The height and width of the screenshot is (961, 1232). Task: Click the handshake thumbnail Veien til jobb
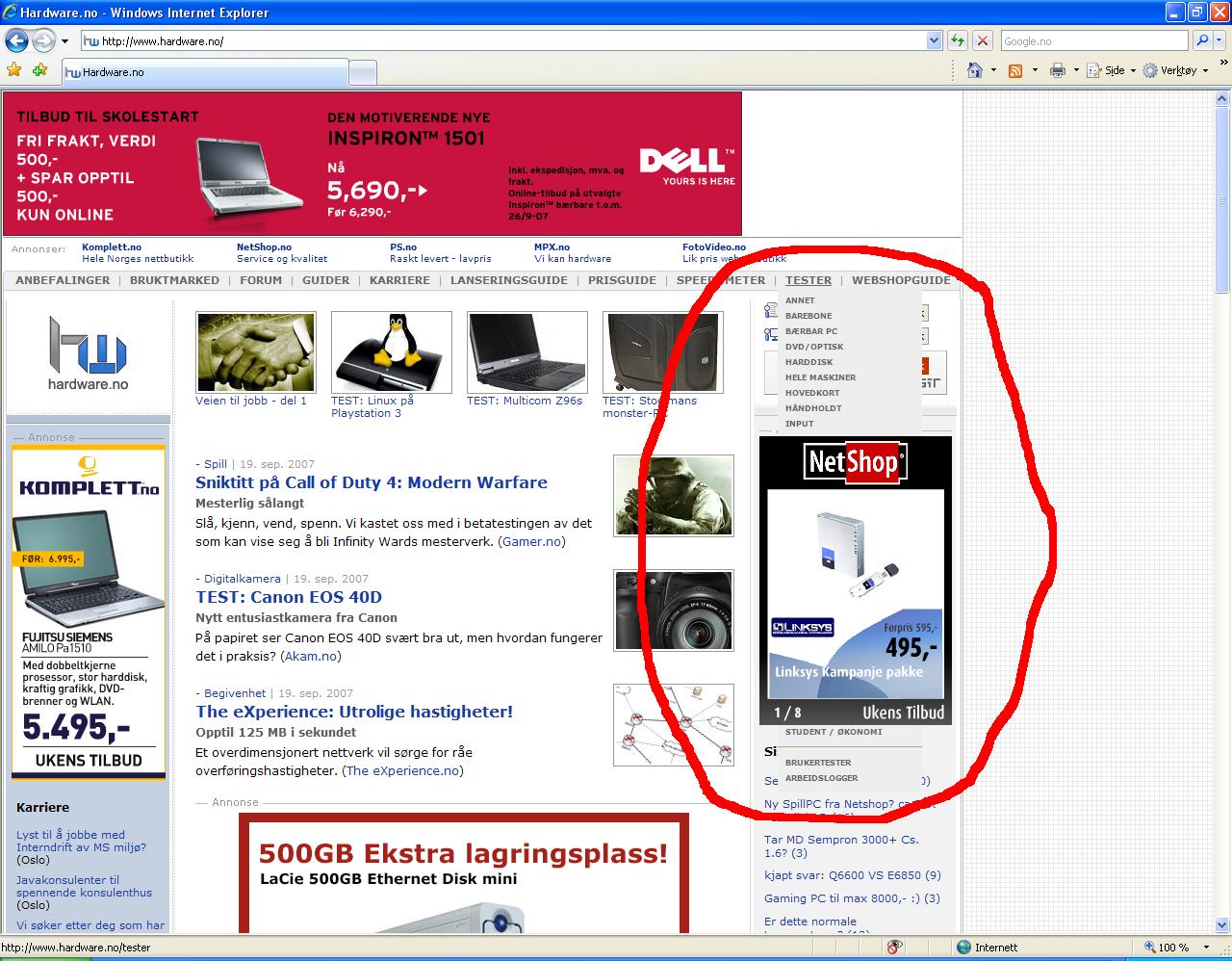tap(255, 351)
